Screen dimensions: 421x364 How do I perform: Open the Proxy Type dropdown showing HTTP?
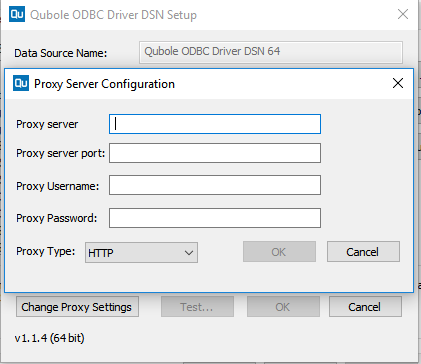coord(141,253)
